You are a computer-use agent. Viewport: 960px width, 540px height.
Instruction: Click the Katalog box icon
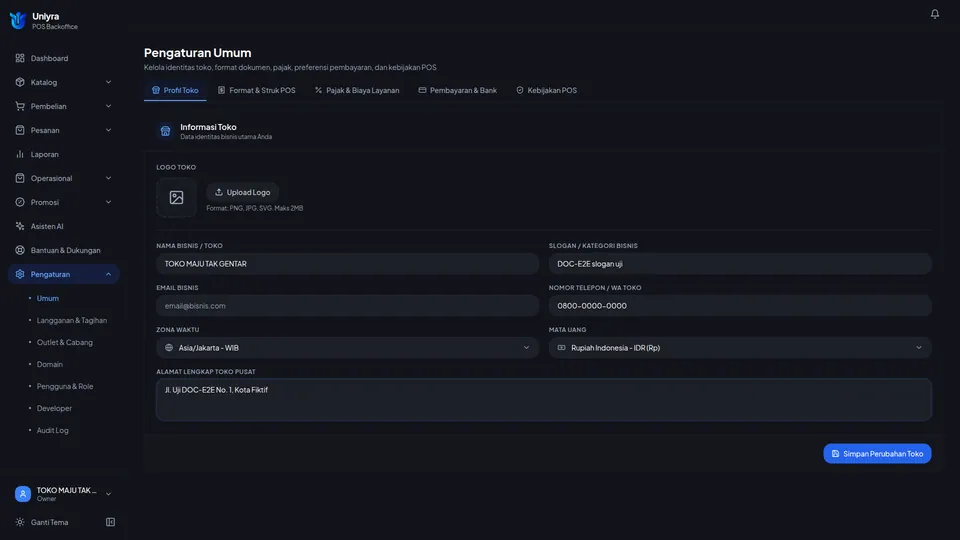point(20,82)
